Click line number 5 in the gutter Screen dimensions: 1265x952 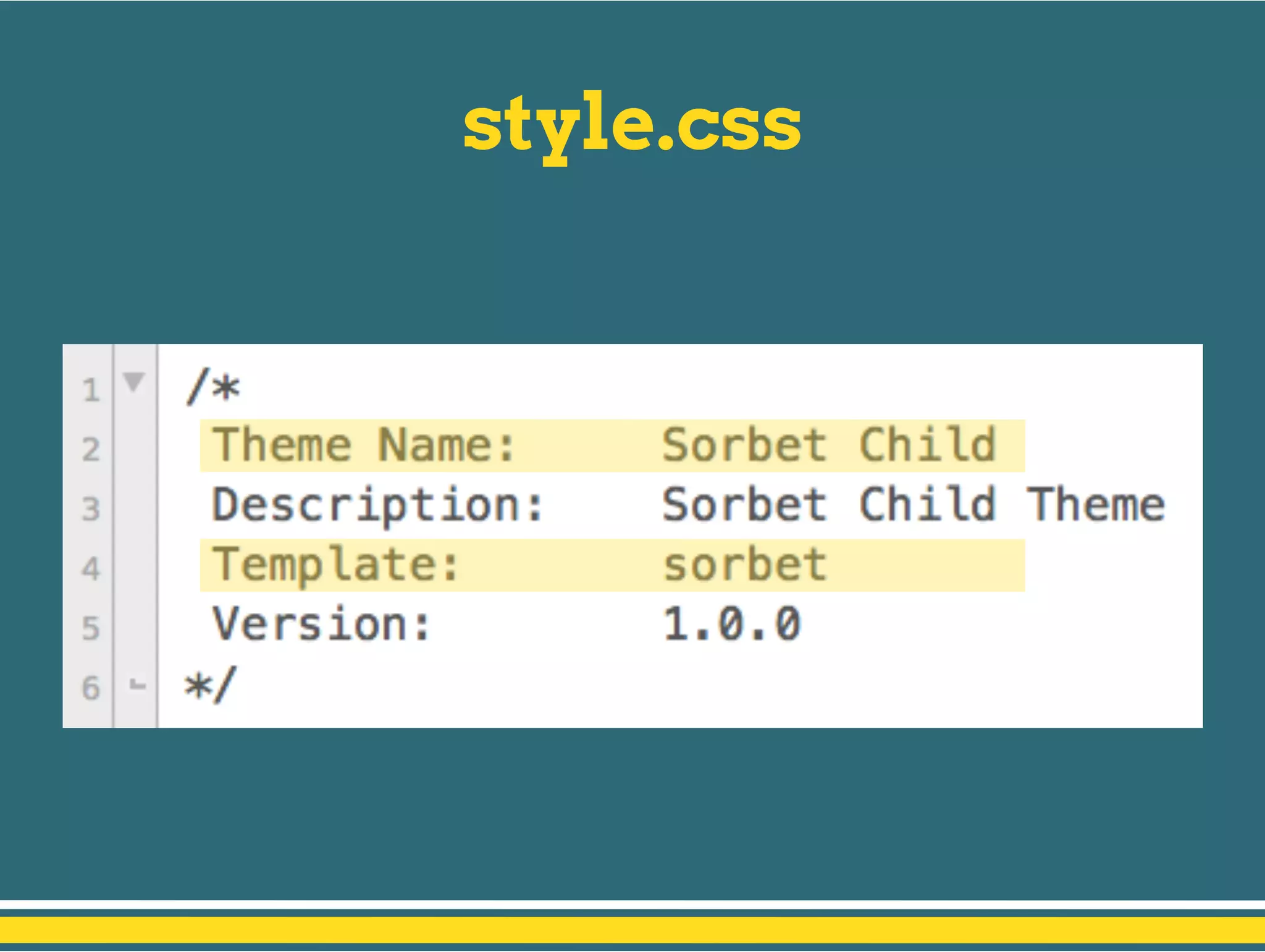[91, 628]
